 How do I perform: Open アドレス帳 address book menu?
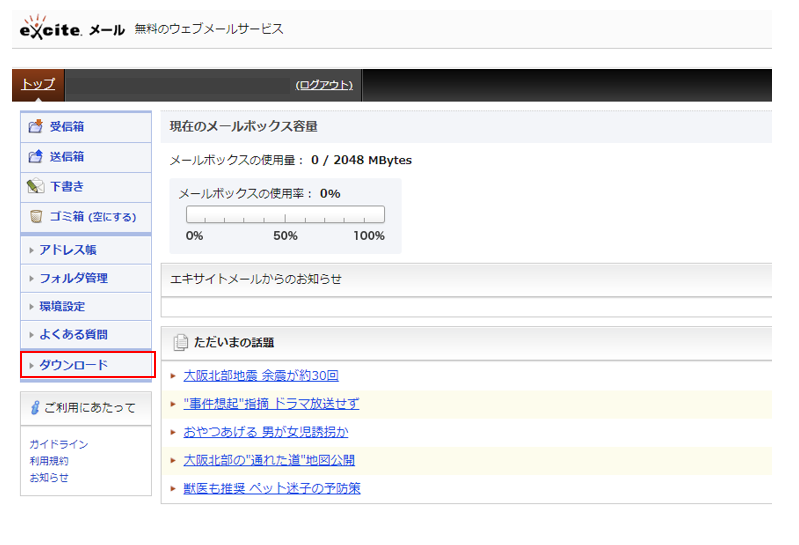68,250
